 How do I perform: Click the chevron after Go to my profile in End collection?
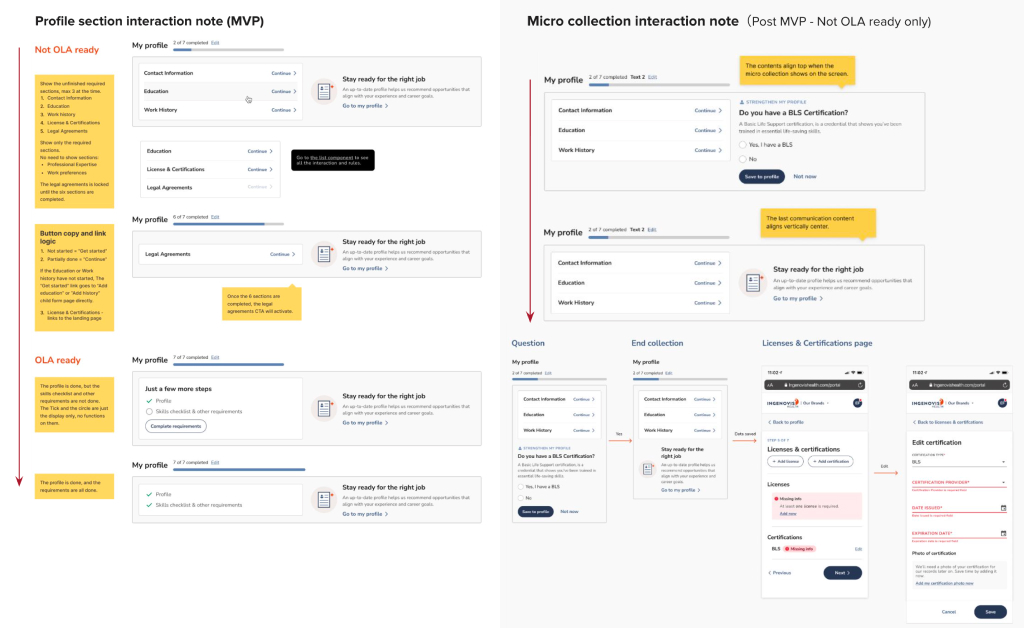point(699,490)
